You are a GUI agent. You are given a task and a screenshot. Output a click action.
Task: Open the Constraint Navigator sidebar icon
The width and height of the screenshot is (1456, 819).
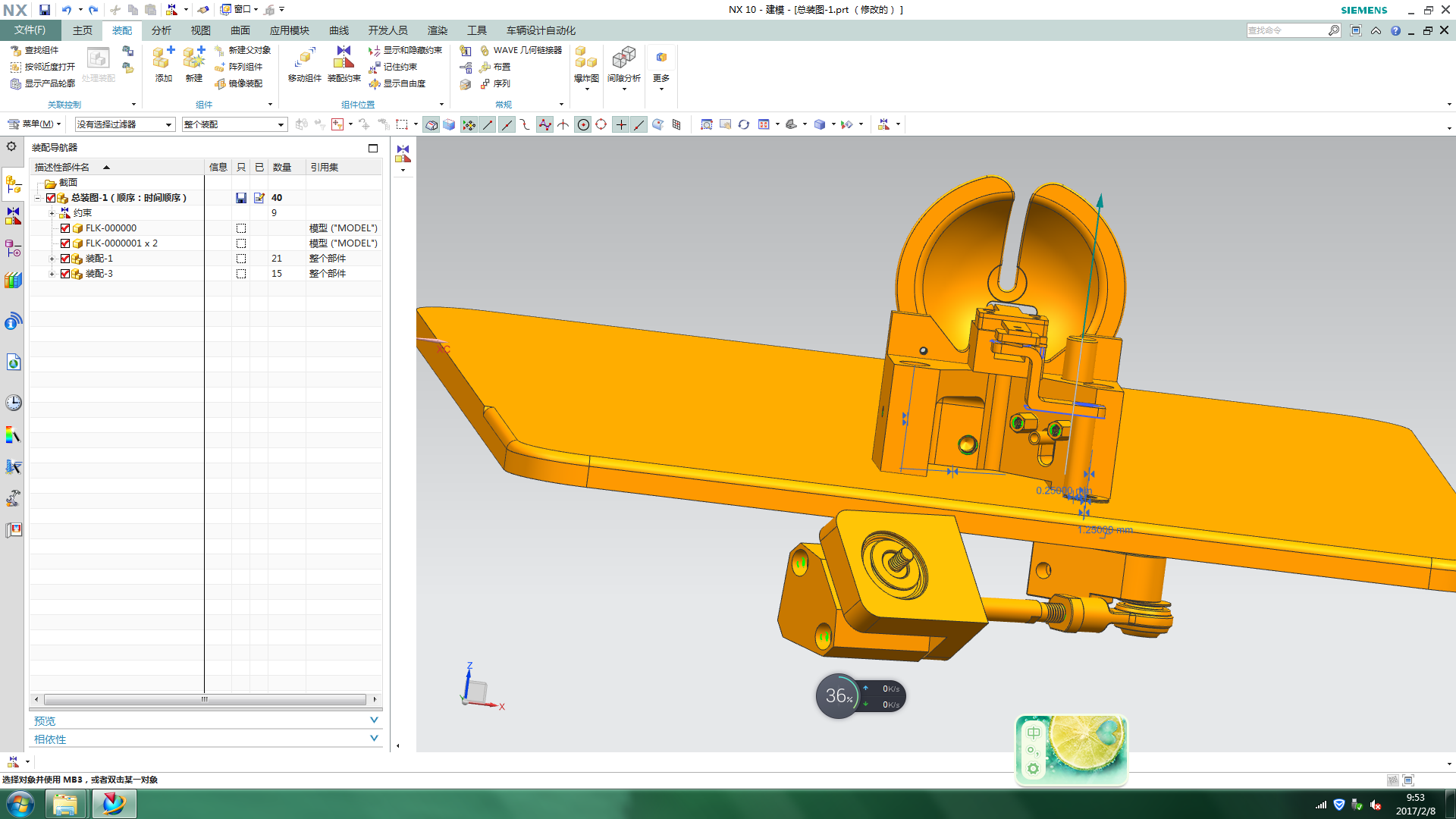[13, 216]
